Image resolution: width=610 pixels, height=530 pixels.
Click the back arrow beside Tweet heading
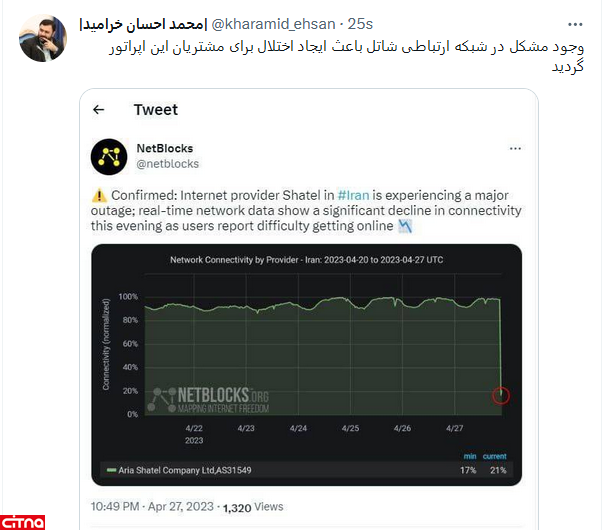point(98,110)
